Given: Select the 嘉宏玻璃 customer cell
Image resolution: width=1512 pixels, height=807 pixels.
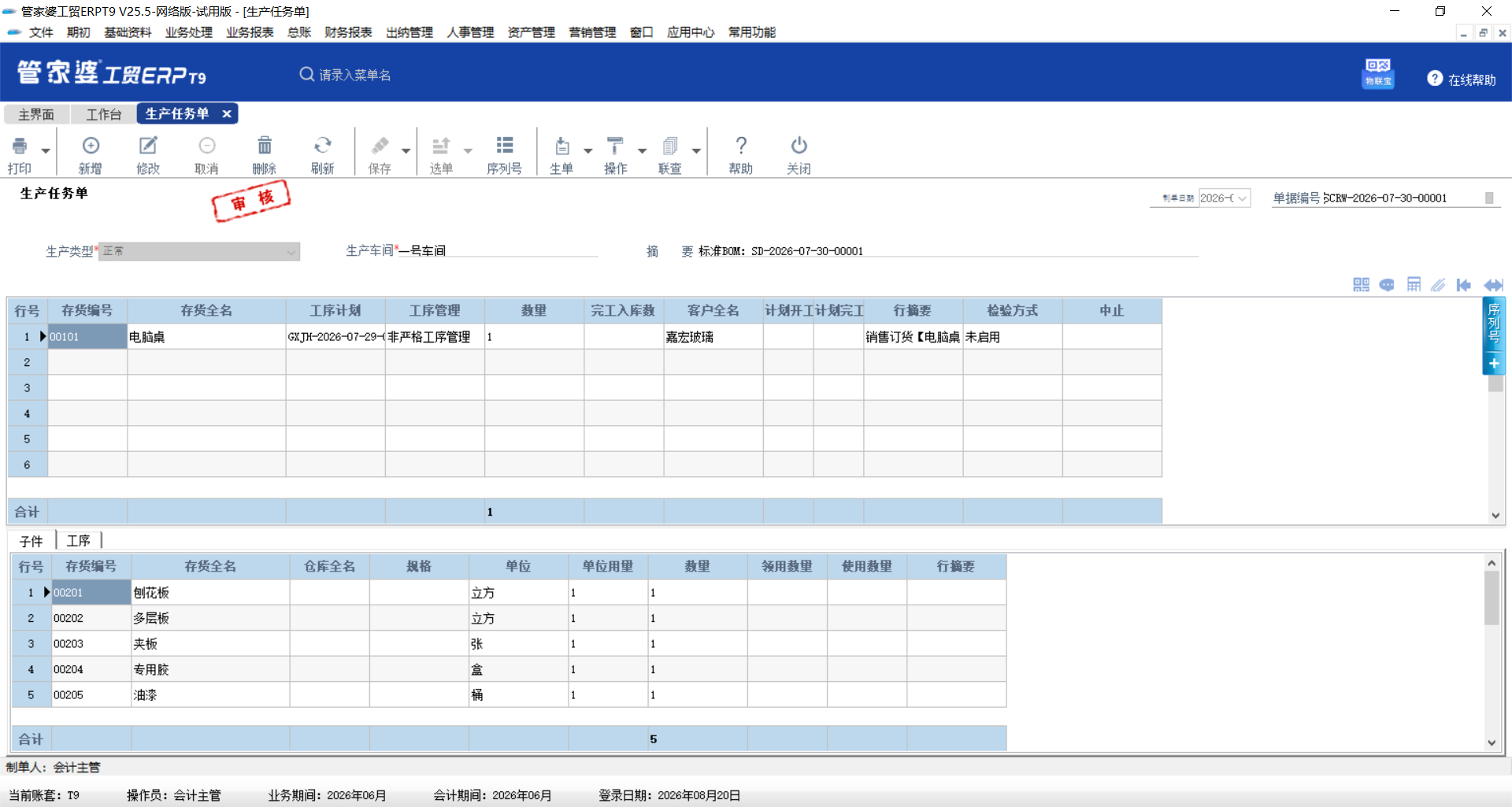Looking at the screenshot, I should pos(713,337).
